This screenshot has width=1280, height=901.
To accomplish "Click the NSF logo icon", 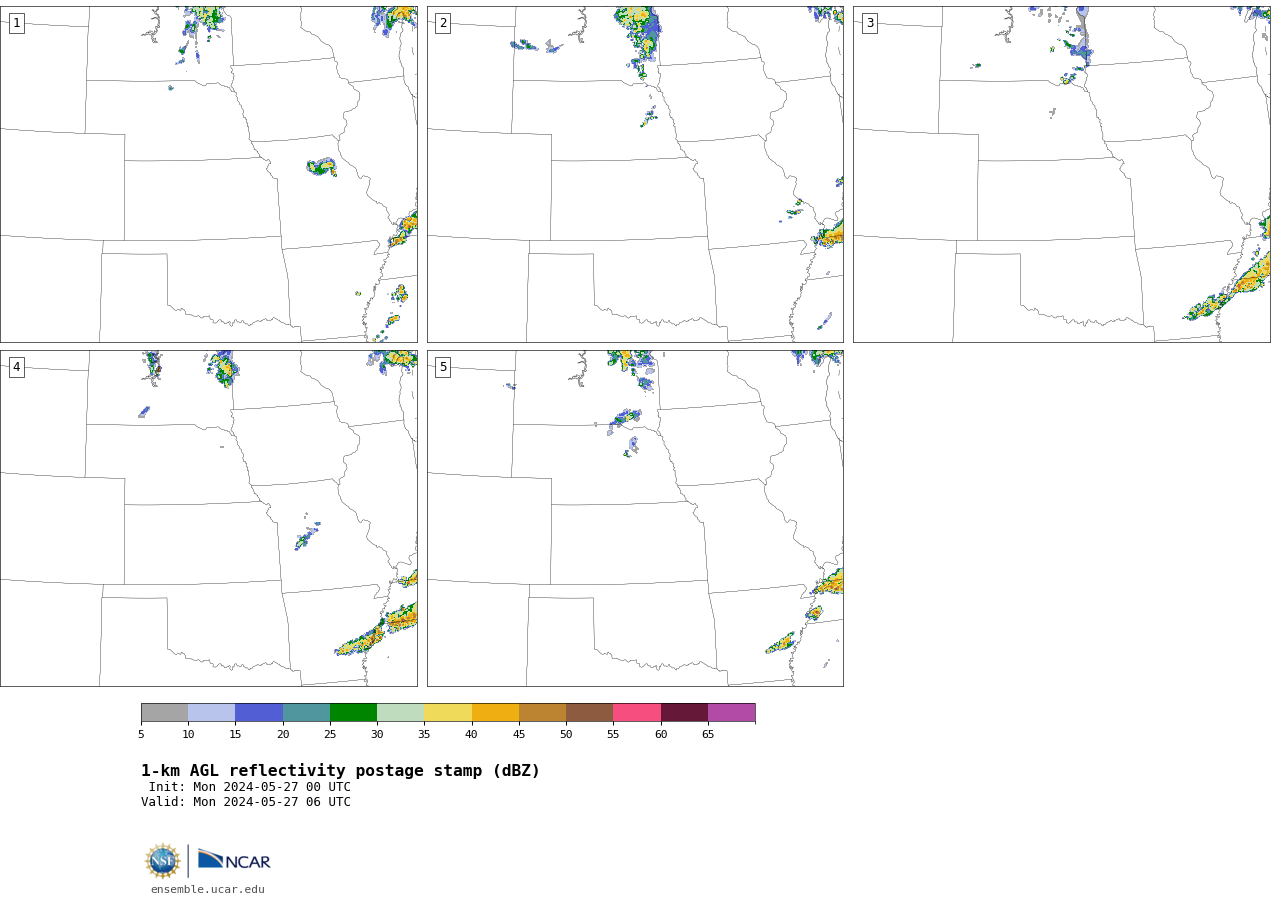I will (163, 861).
